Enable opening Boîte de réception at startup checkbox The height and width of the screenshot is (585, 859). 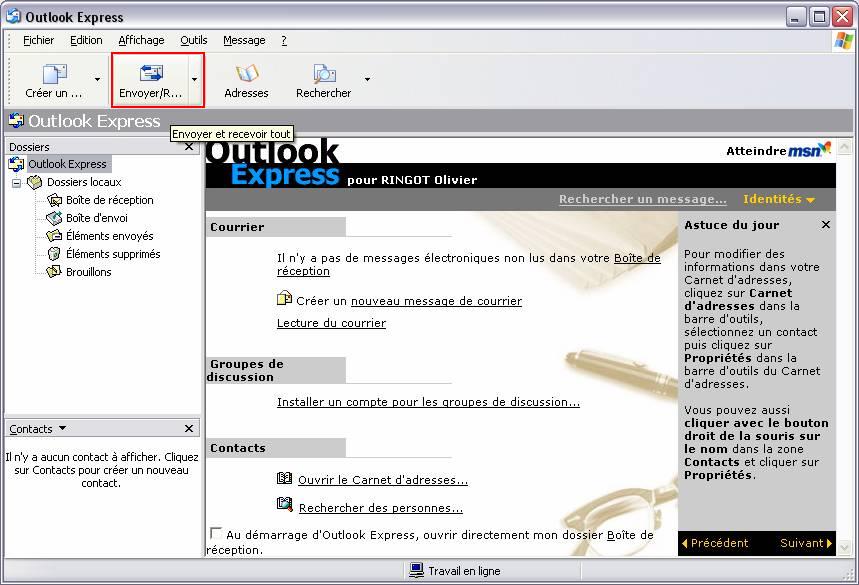(x=216, y=533)
